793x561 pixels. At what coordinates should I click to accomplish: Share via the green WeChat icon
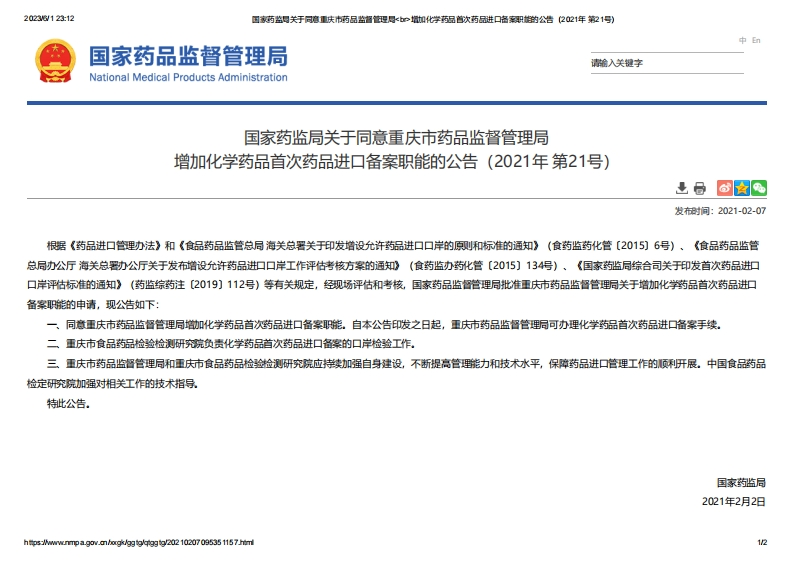point(759,188)
